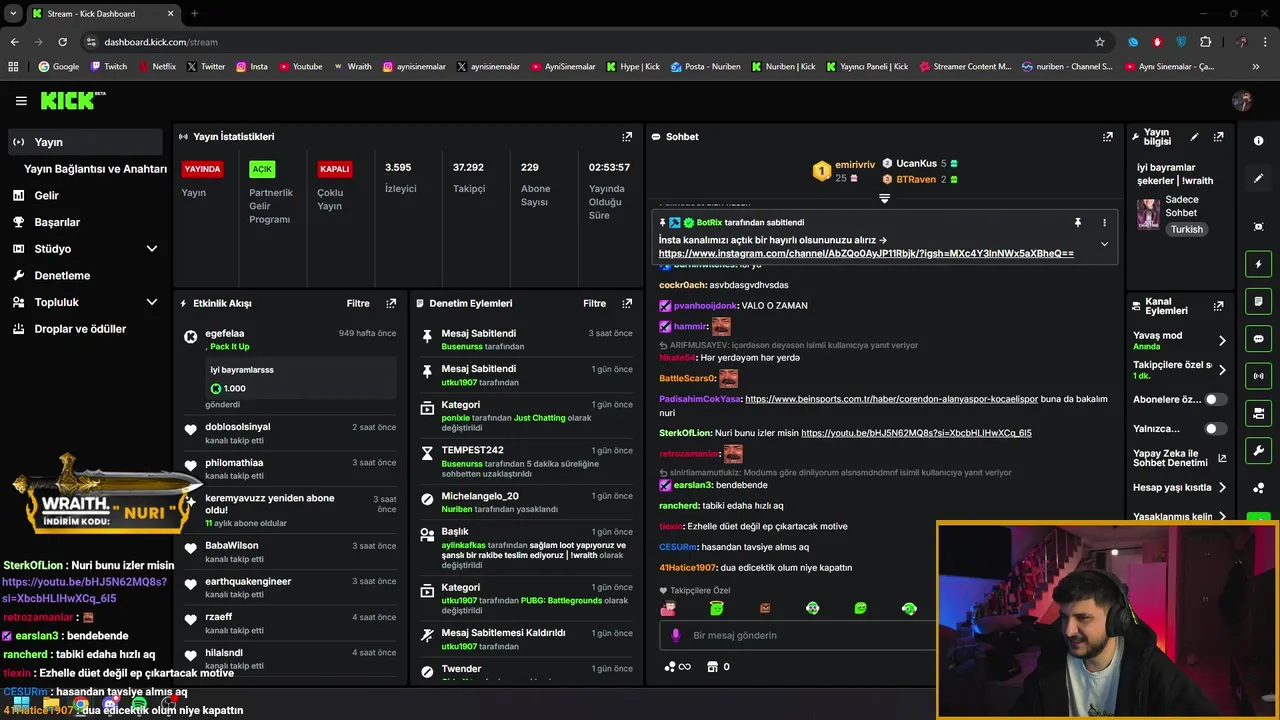Click the webcam preview thumbnail
The width and height of the screenshot is (1280, 720).
coord(1107,620)
